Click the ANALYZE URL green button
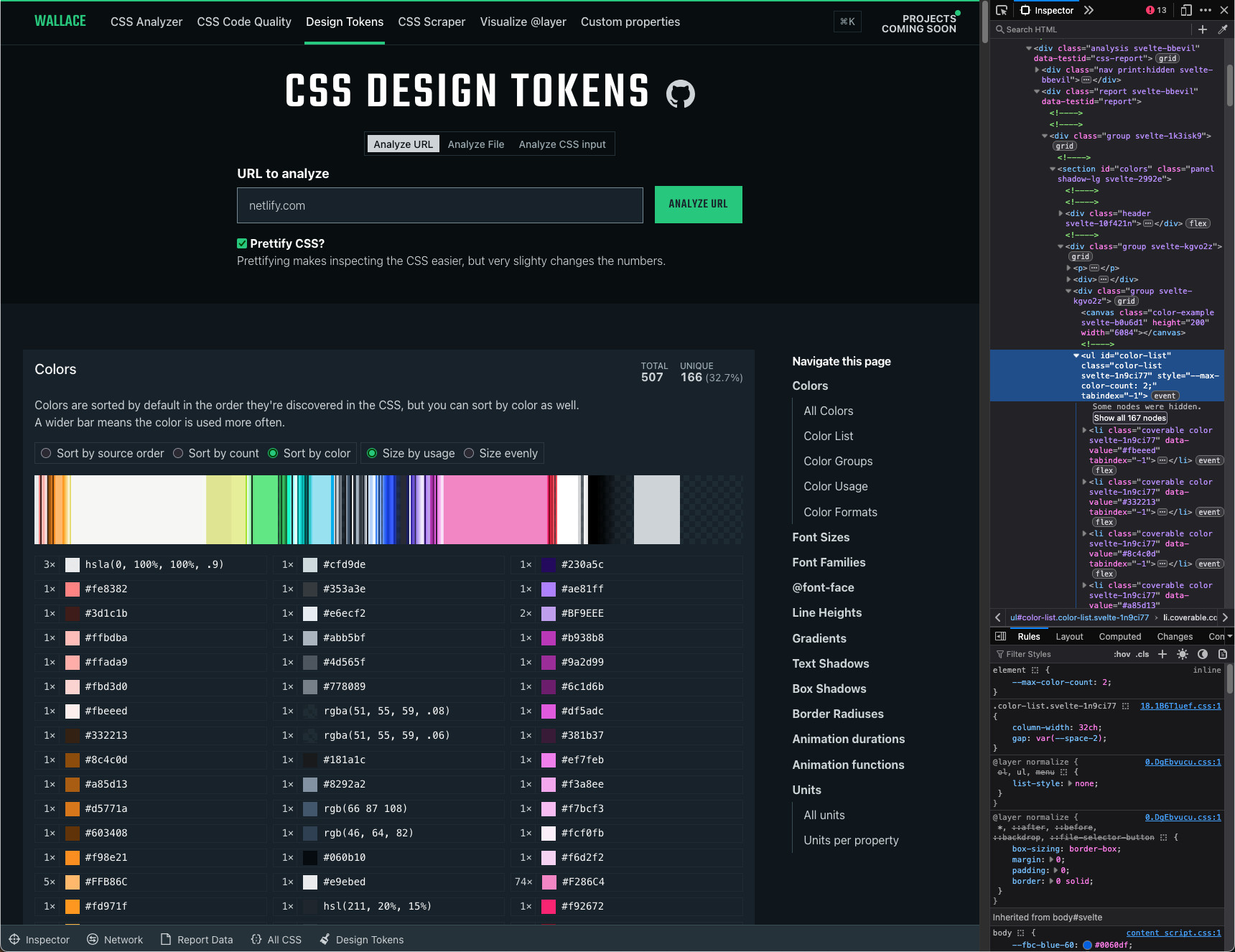This screenshot has width=1235, height=952. (x=698, y=205)
